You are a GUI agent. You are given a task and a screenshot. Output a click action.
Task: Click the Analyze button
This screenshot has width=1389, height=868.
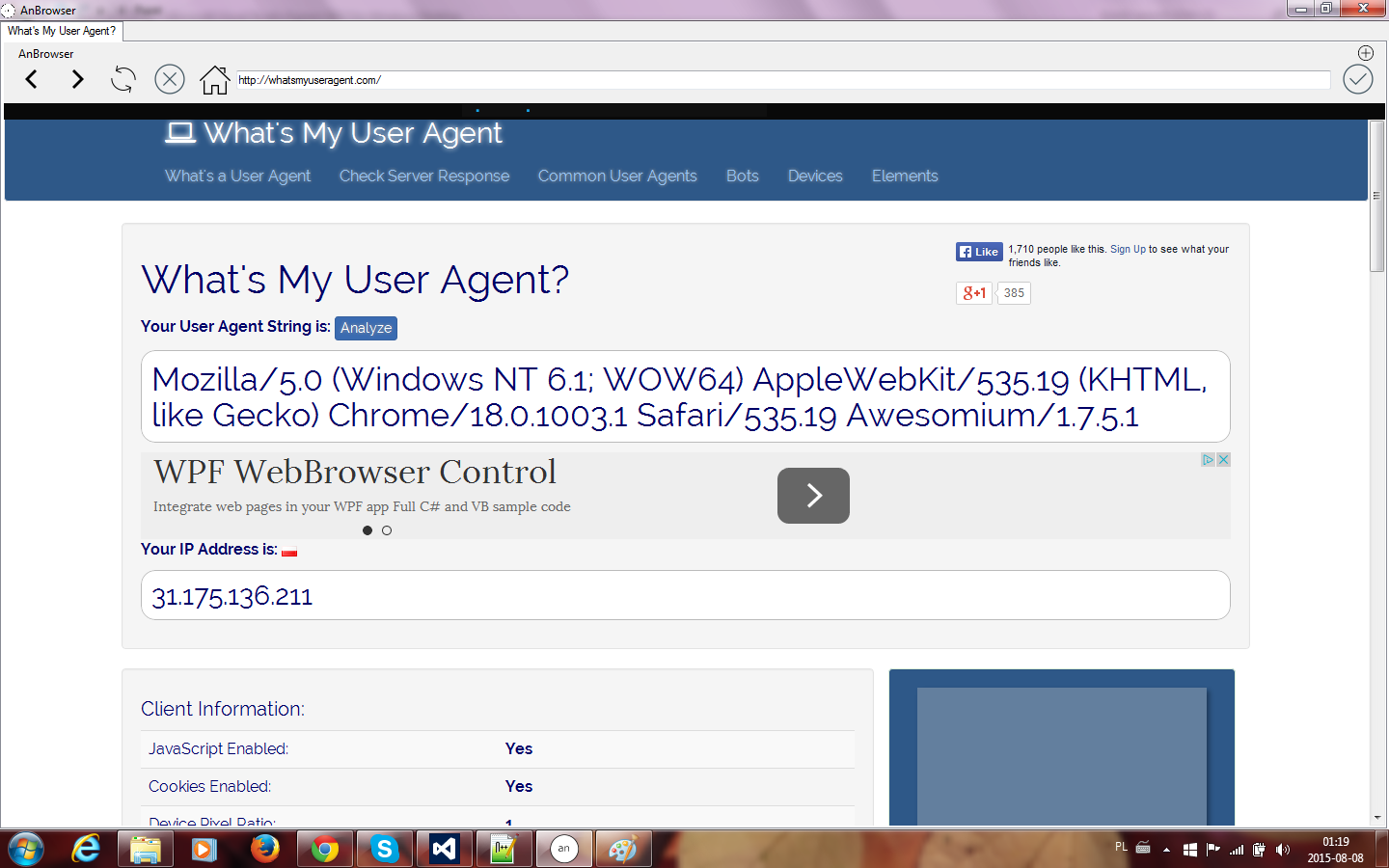pos(366,328)
